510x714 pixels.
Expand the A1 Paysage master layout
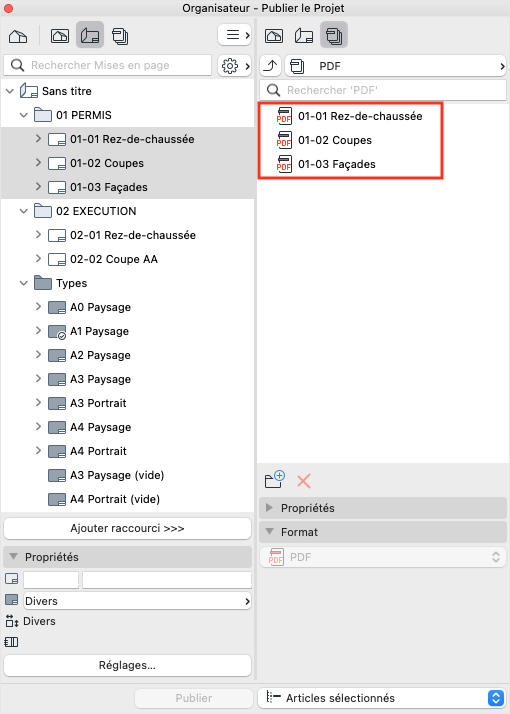click(x=38, y=331)
